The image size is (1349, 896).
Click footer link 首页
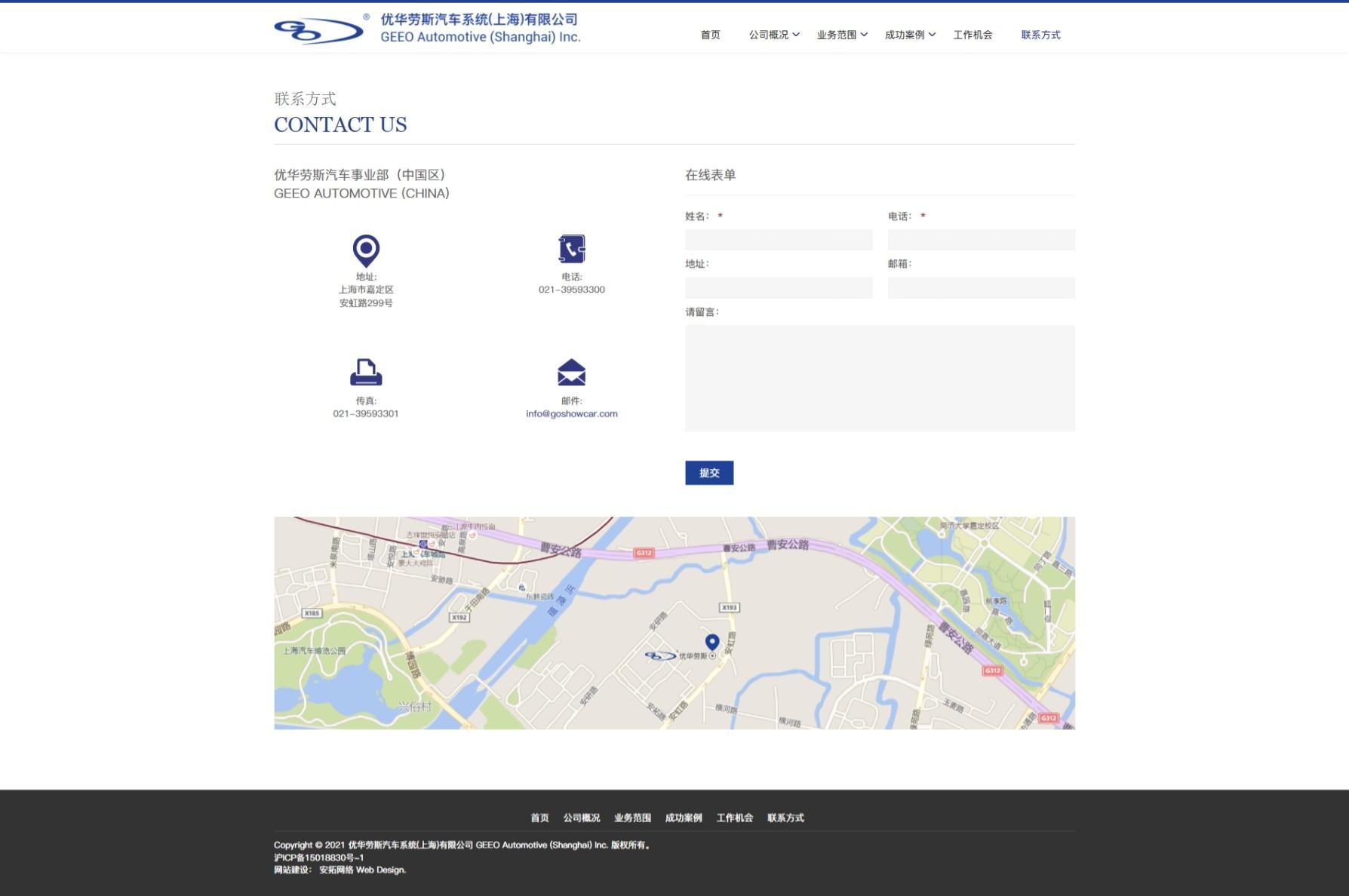coord(539,818)
